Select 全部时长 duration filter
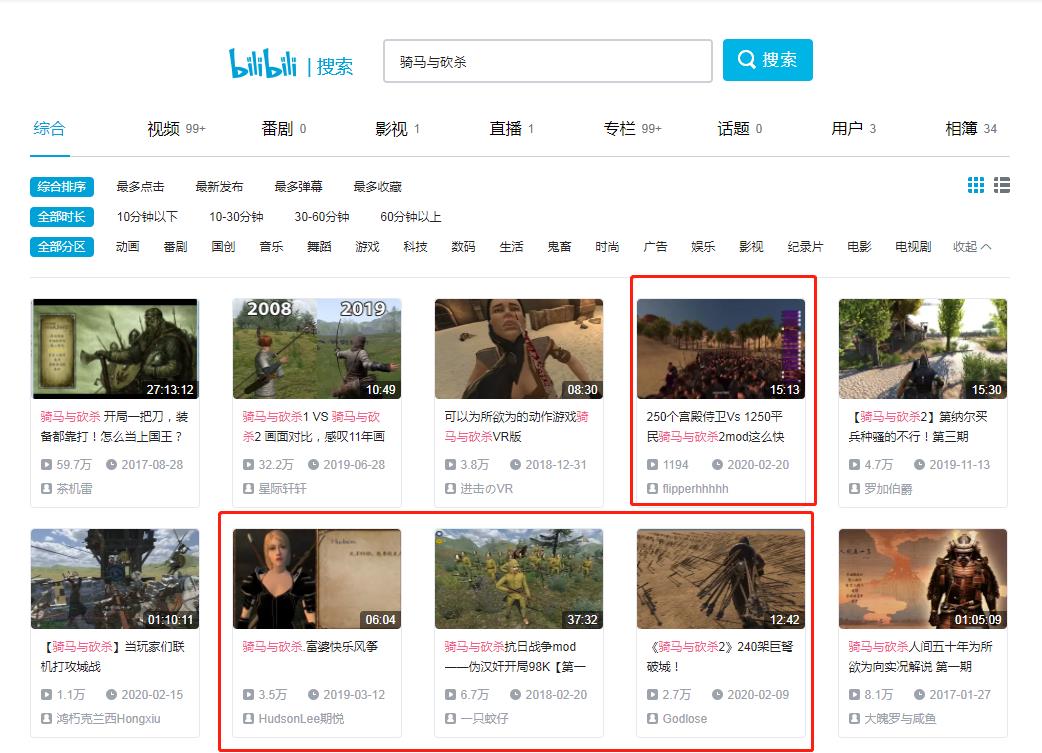Viewport: 1042px width, 753px height. click(x=62, y=217)
